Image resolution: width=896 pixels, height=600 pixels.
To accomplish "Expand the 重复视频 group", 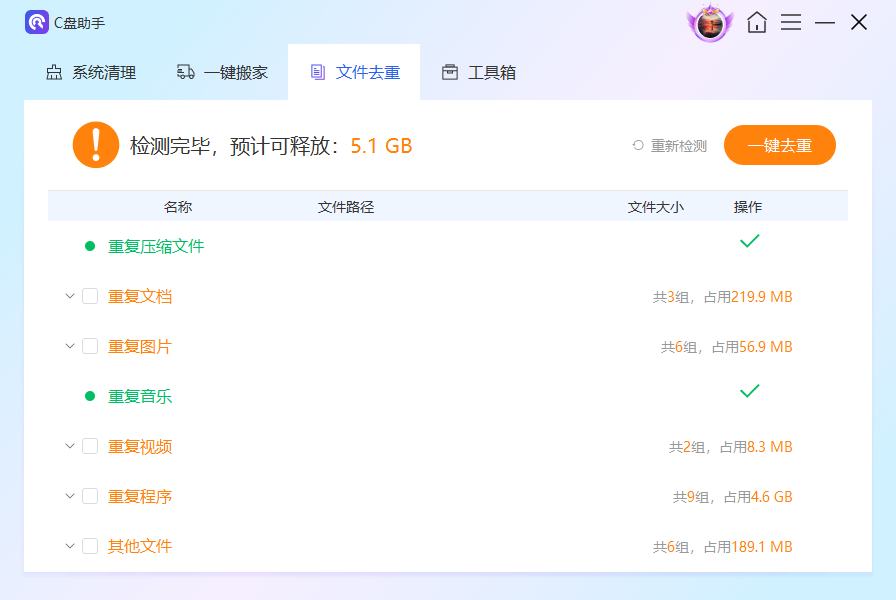I will point(68,446).
